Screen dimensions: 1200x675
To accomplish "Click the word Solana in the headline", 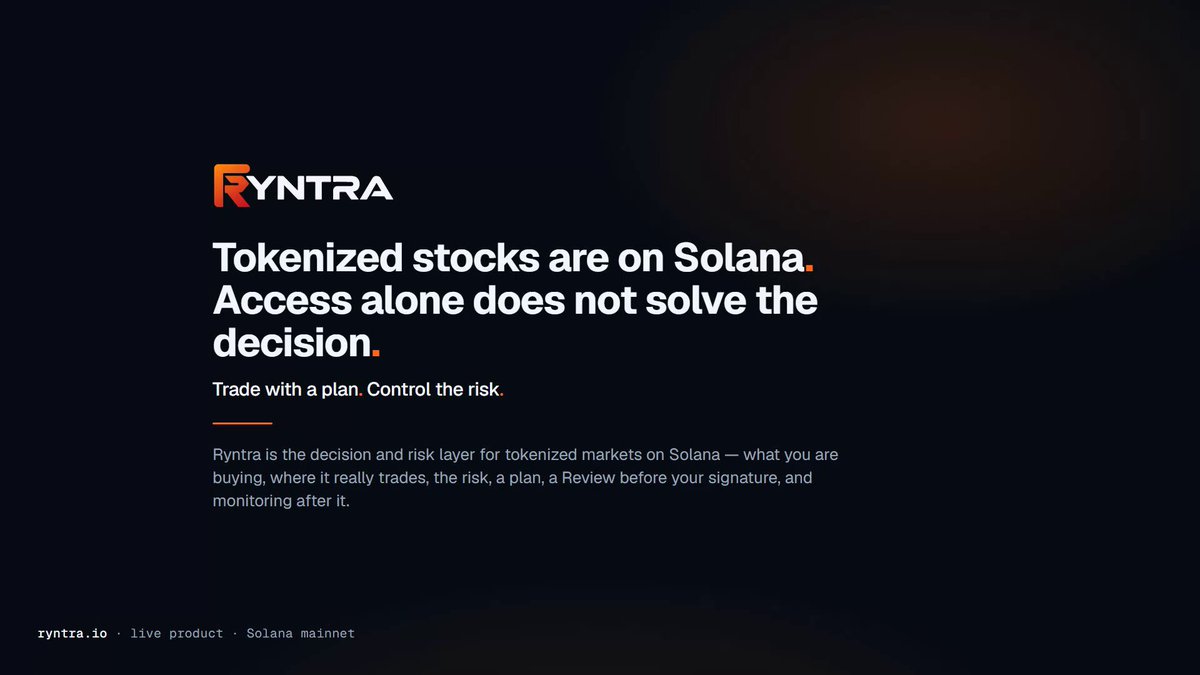I will click(740, 259).
